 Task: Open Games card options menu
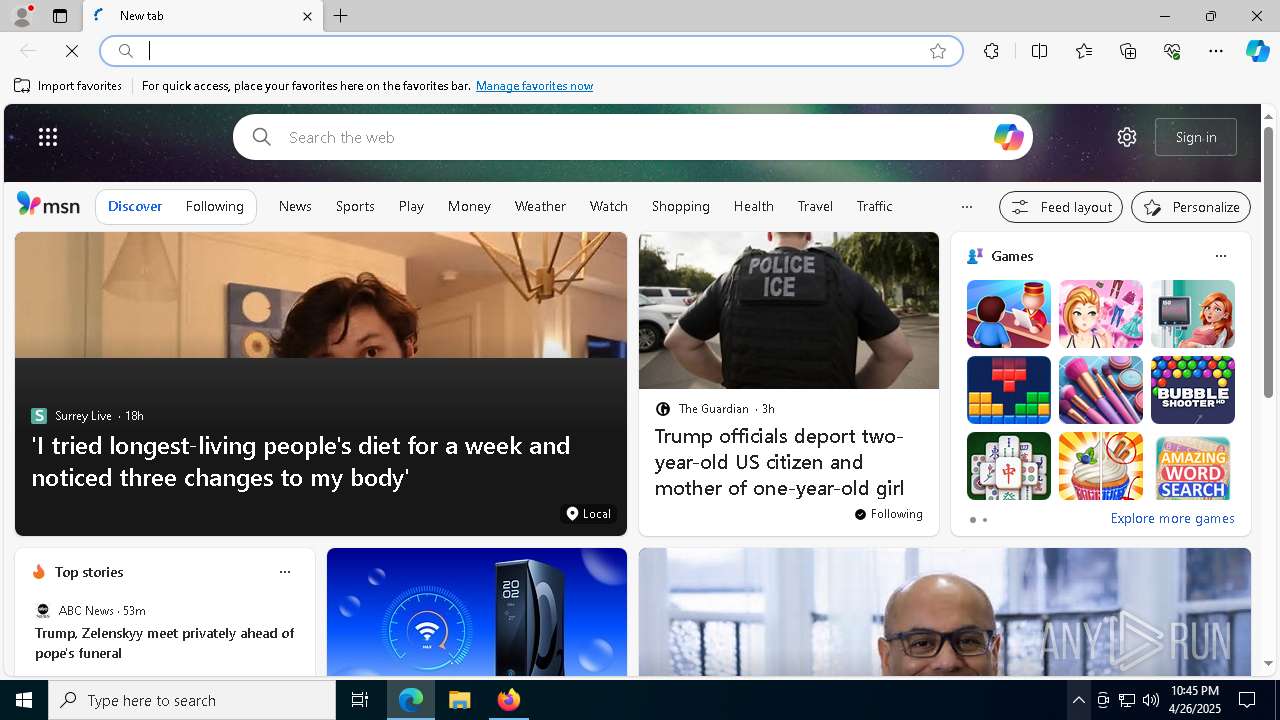pyautogui.click(x=1220, y=256)
